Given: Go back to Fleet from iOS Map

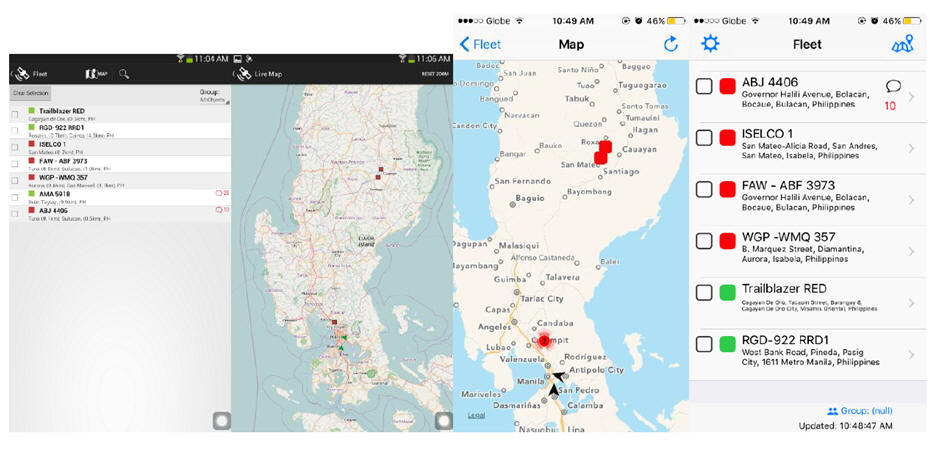Looking at the screenshot, I should pyautogui.click(x=480, y=44).
